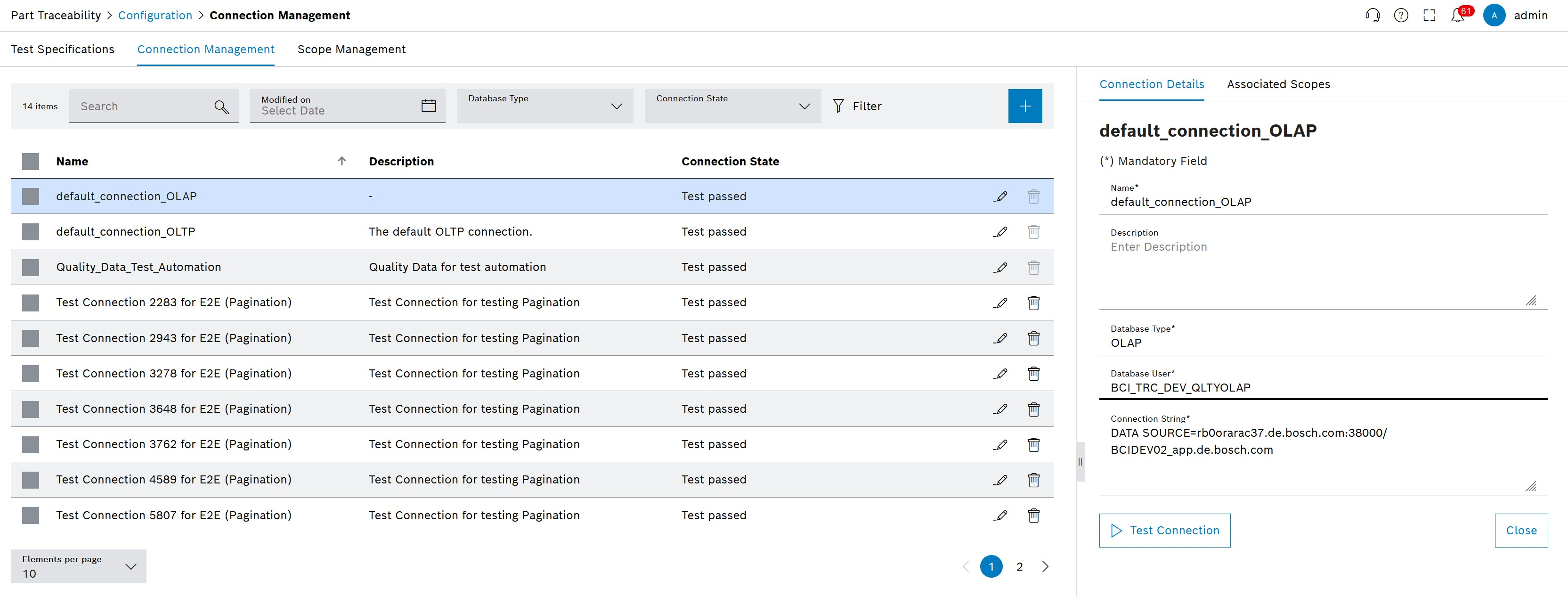
Task: Click the Connection String text area
Action: click(1323, 454)
